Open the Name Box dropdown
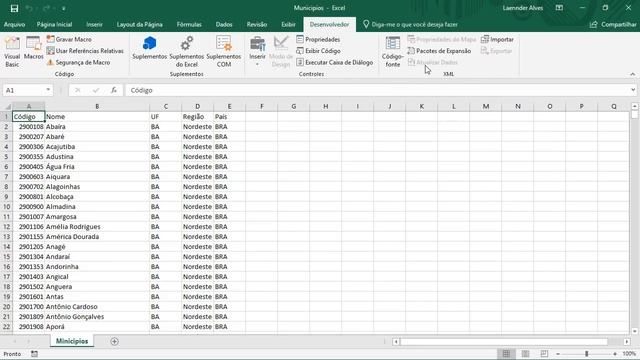Screen dimensions: 640x360 (x=48, y=90)
